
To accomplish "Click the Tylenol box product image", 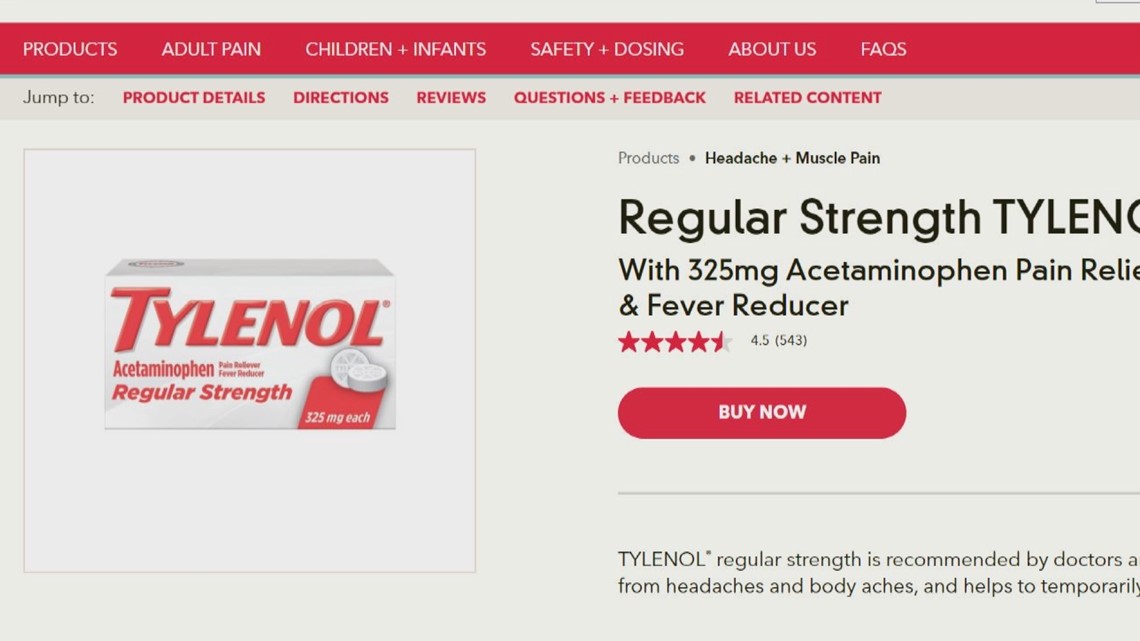I will click(250, 343).
